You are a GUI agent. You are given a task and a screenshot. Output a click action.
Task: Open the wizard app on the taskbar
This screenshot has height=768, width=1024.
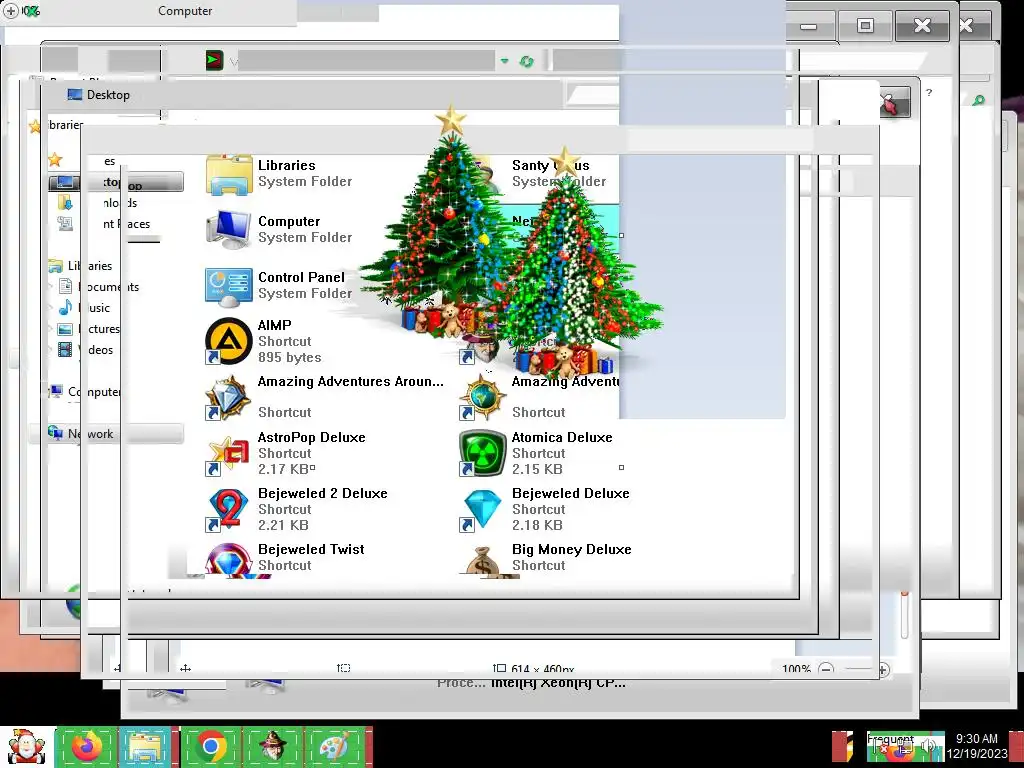click(x=272, y=746)
